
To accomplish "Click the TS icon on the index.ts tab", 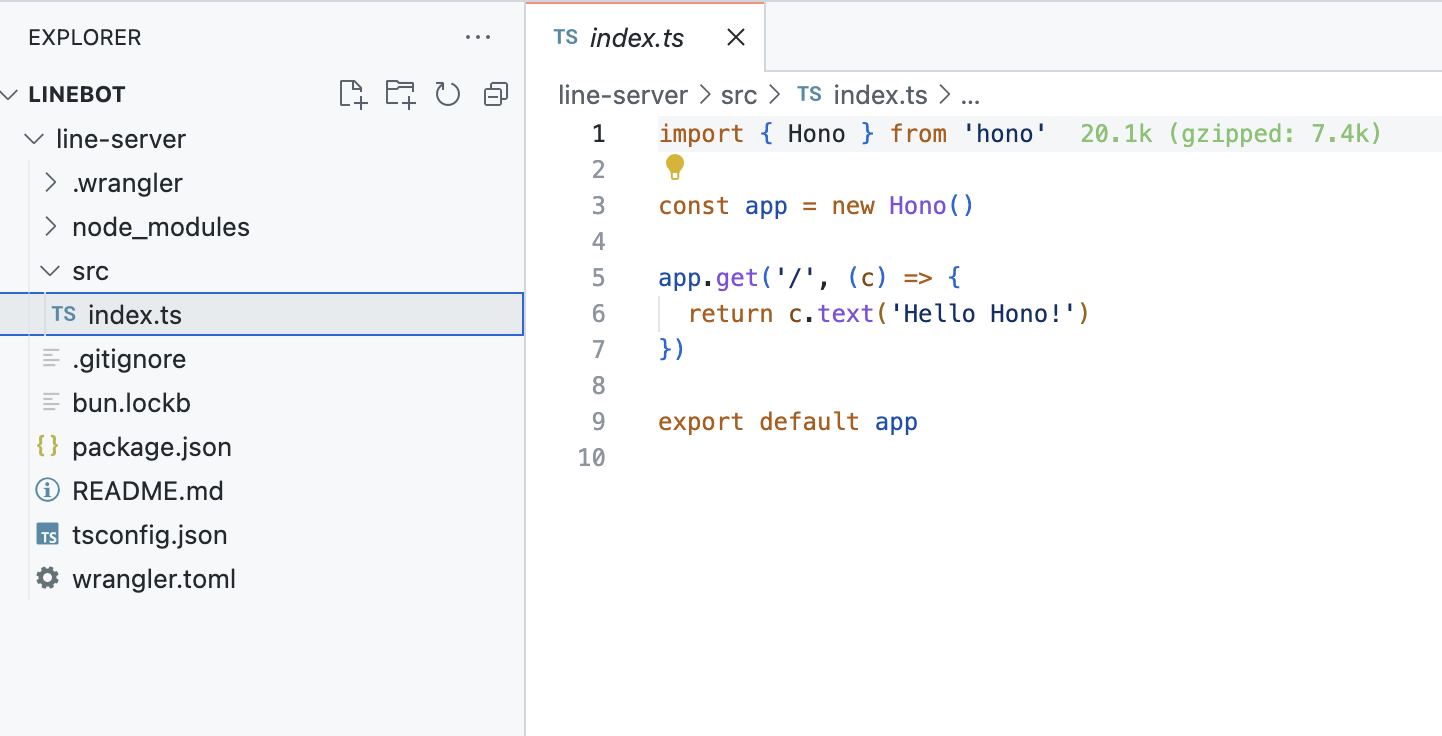I will [565, 38].
